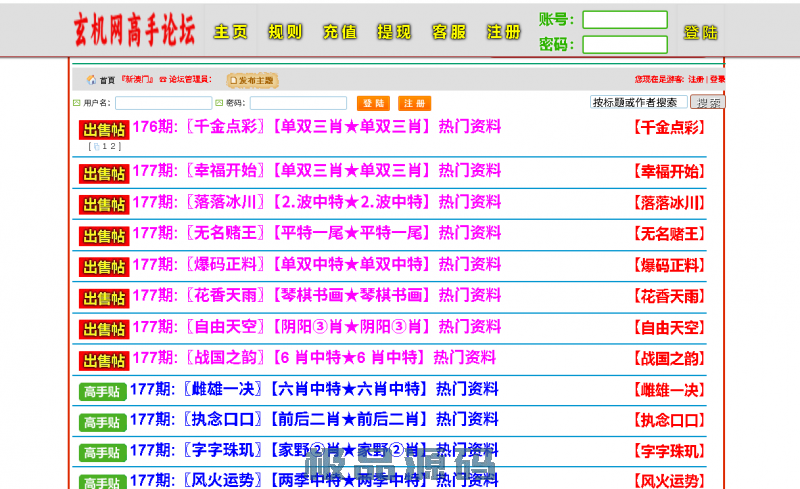Image resolution: width=800 pixels, height=489 pixels.
Task: Open thread 177期 花香天雨 琴棋书画
Action: 317,295
